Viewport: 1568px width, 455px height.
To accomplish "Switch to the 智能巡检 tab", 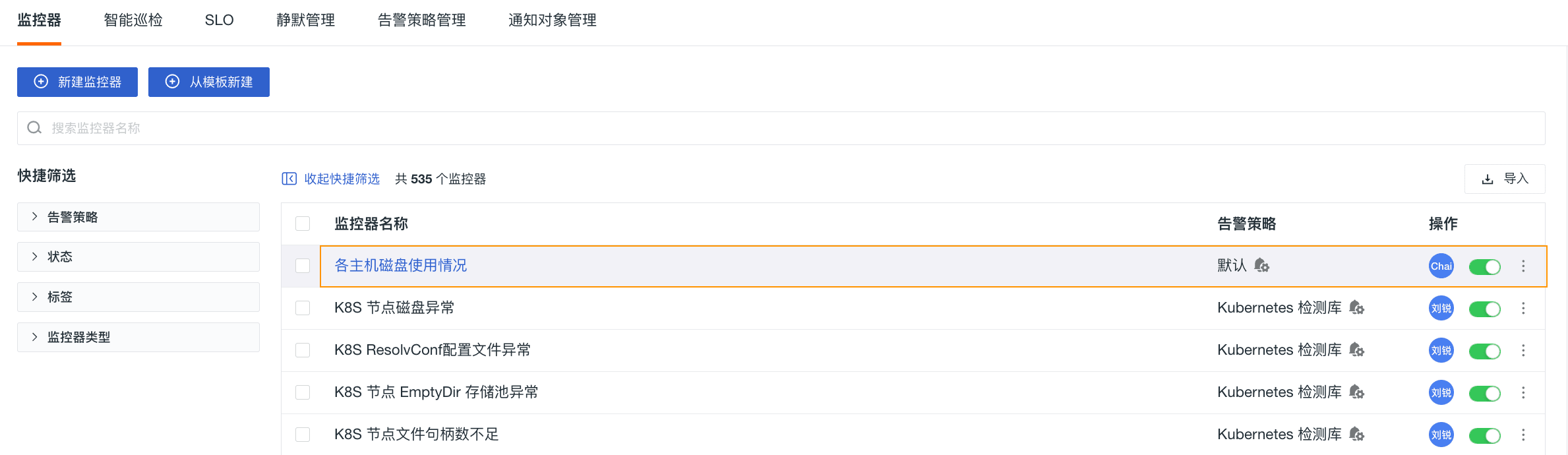I will [133, 20].
